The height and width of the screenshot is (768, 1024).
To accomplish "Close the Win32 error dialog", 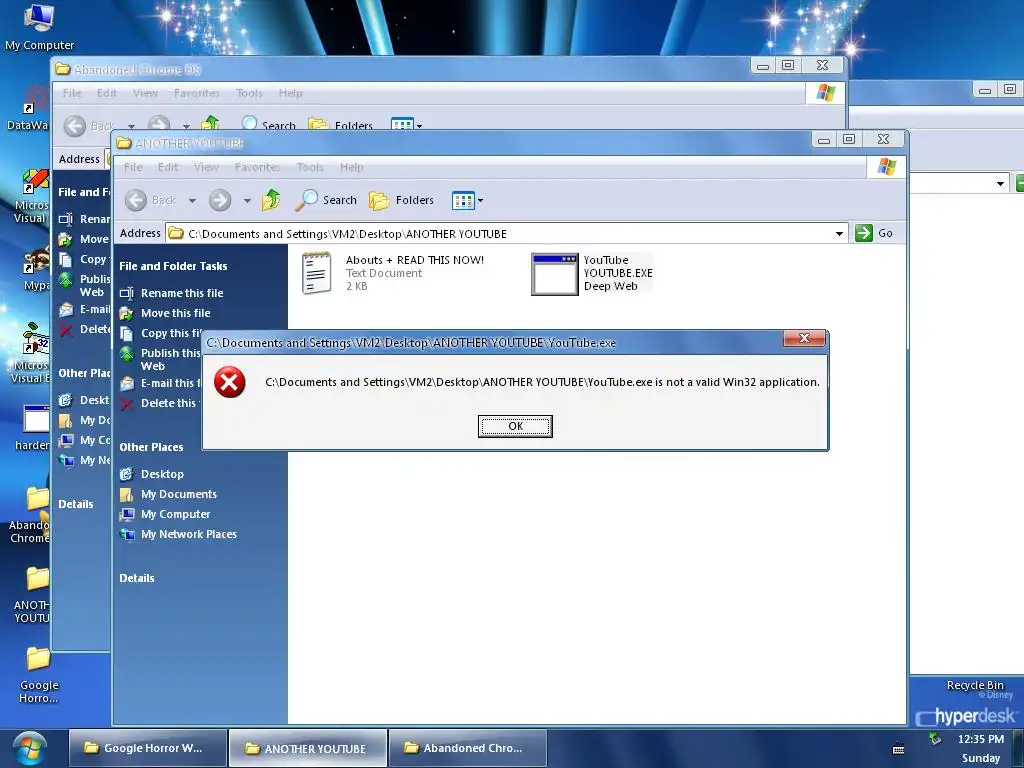I will 804,338.
